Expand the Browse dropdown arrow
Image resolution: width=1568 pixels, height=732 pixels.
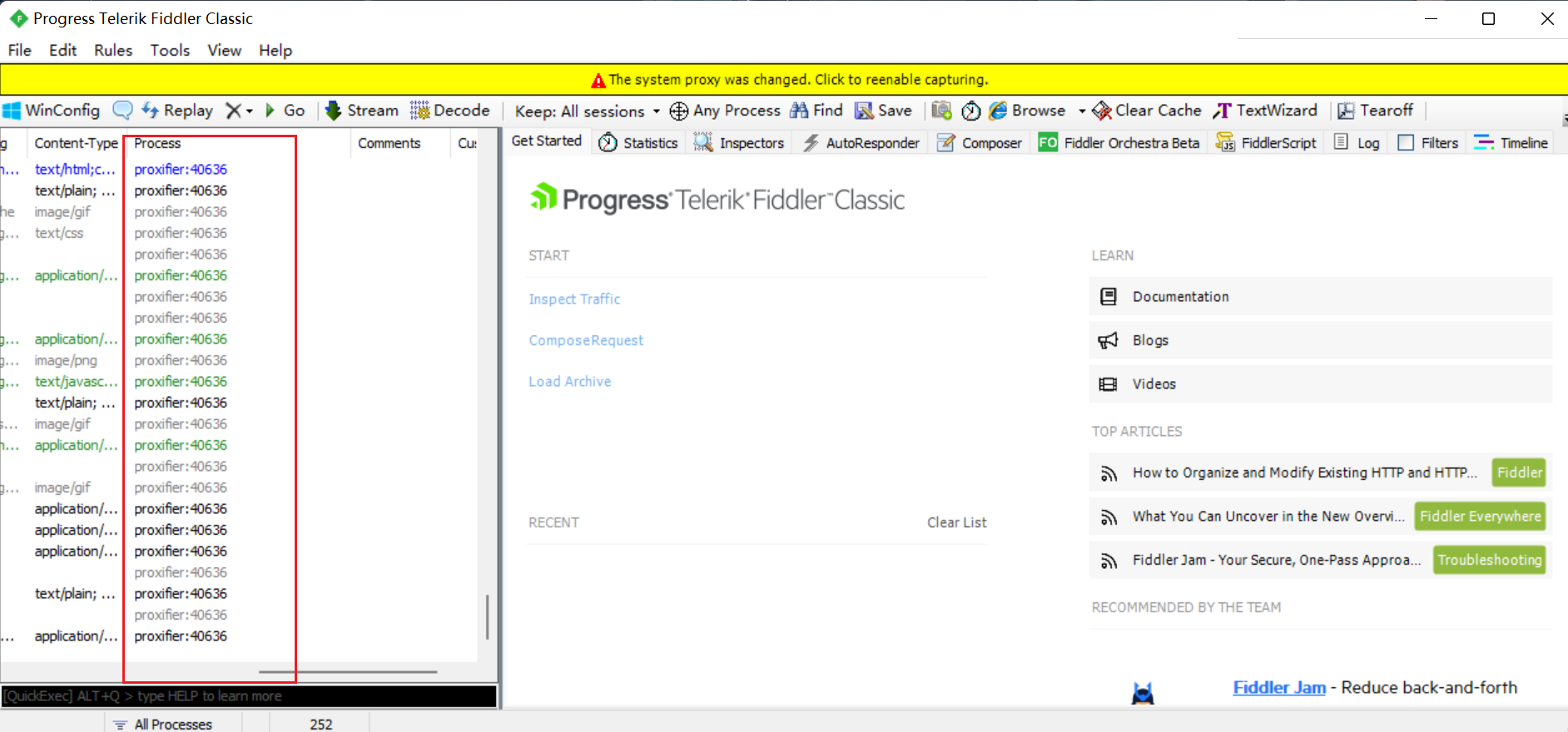click(x=1081, y=111)
